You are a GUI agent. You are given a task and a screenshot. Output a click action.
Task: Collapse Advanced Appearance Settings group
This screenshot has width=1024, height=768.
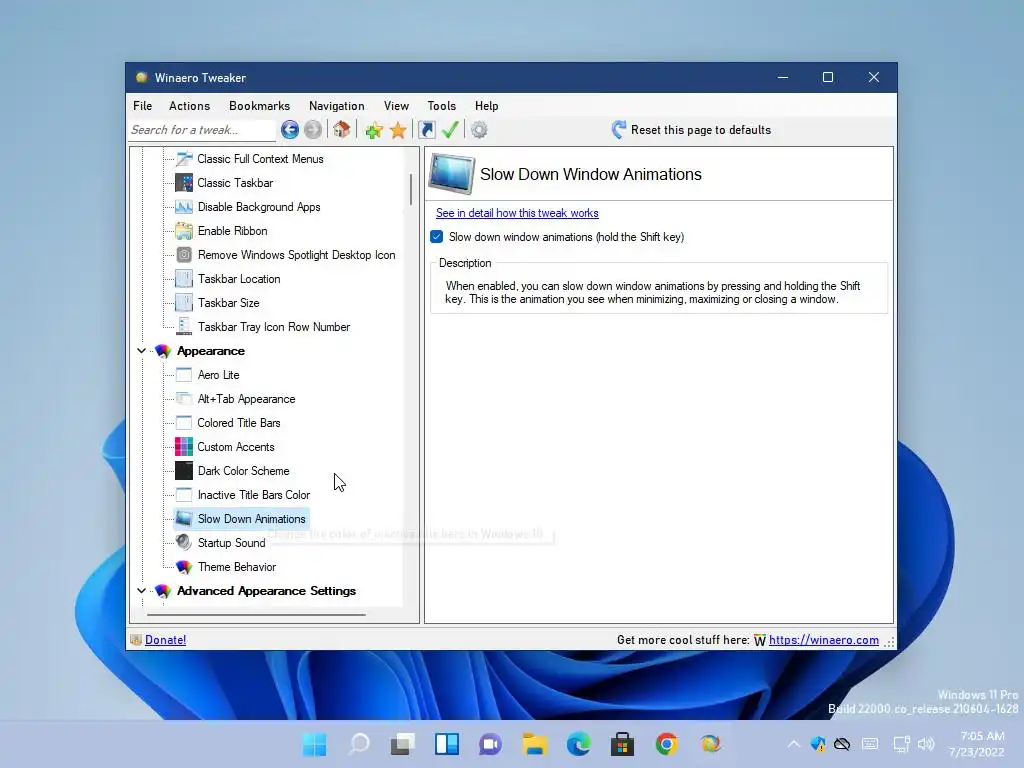pos(141,590)
